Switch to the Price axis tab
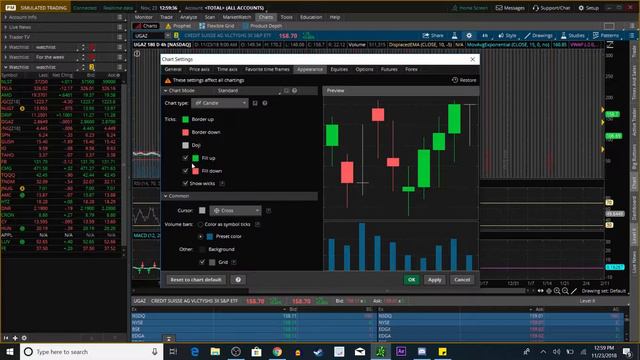 pos(199,69)
